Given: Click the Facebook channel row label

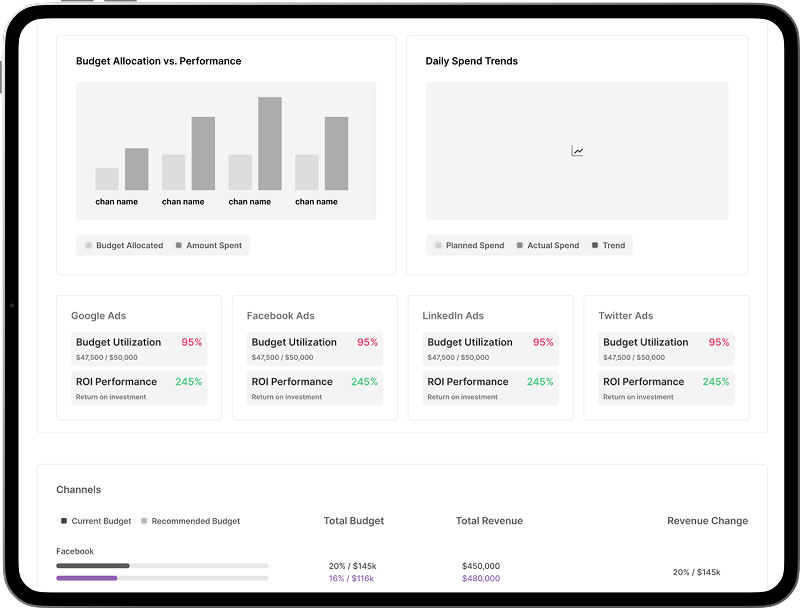Looking at the screenshot, I should tap(75, 551).
